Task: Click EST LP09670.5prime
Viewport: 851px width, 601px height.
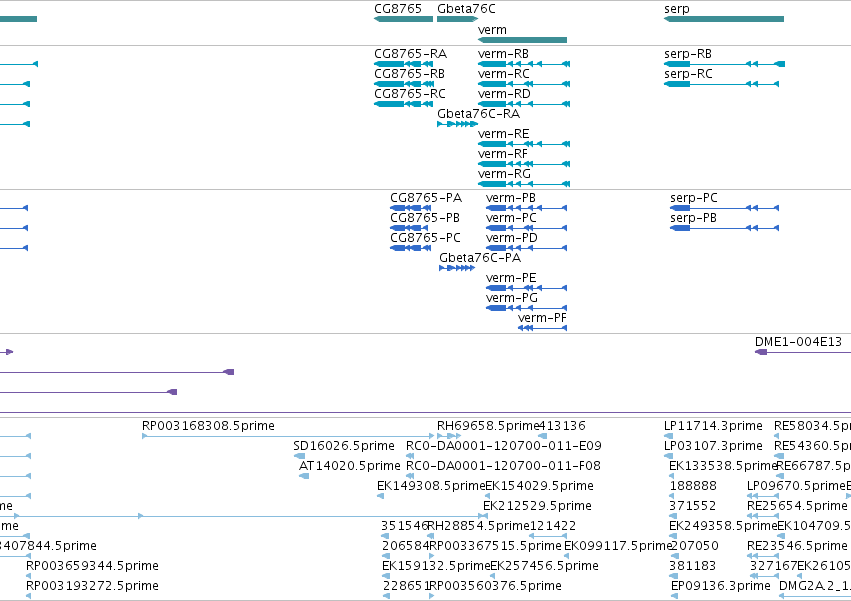Action: (x=763, y=496)
